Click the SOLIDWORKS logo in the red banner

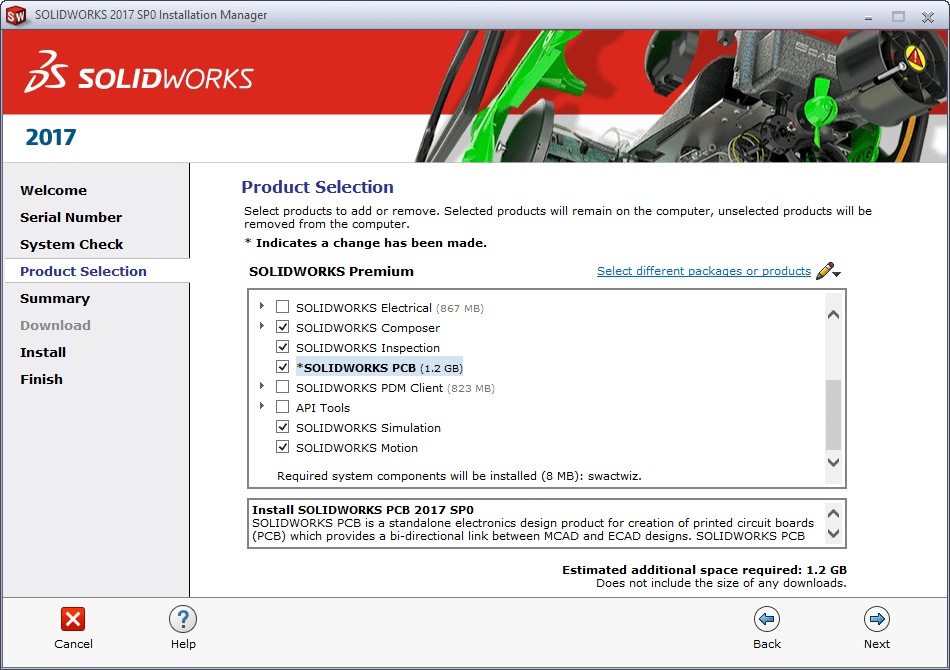click(x=139, y=77)
